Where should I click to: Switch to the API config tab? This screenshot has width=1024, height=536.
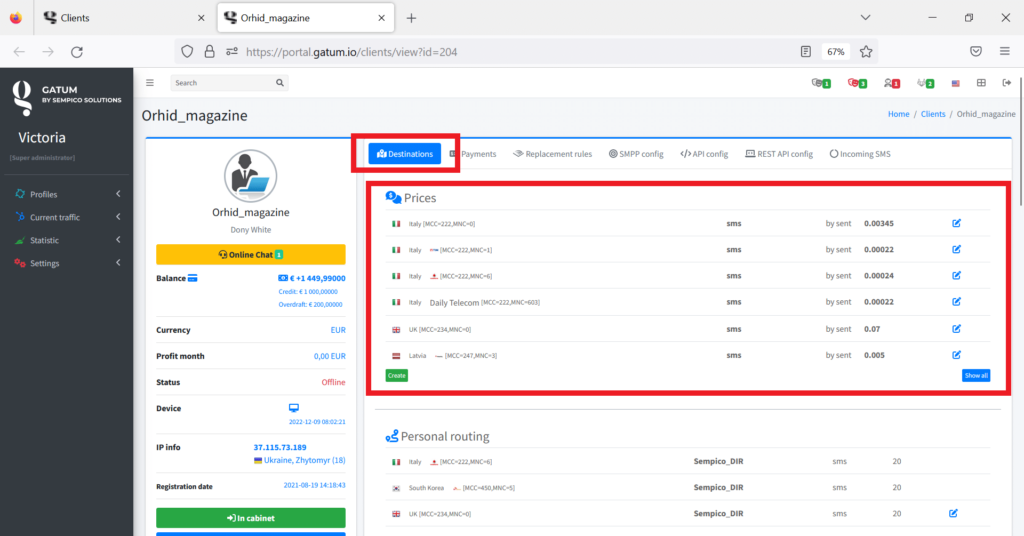click(704, 154)
